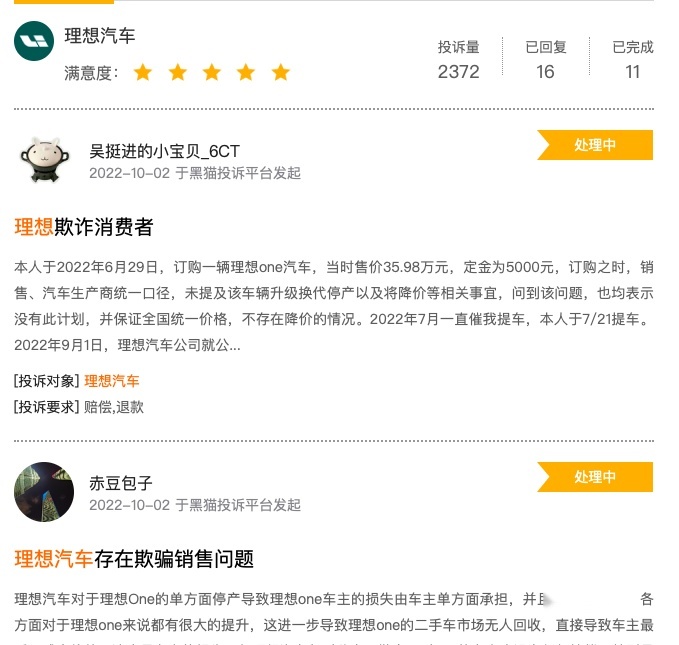Select the 投诉量 2372 statistic

click(x=459, y=60)
